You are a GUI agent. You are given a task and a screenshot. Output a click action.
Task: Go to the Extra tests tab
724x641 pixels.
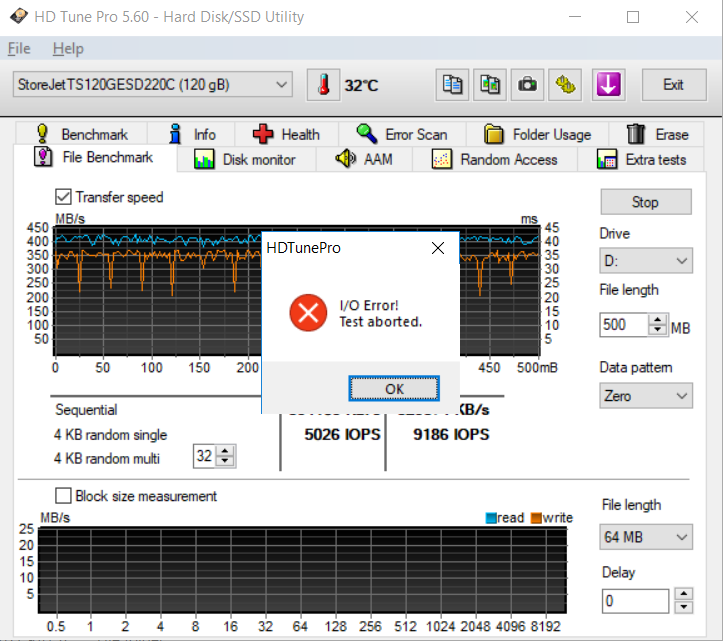point(641,160)
